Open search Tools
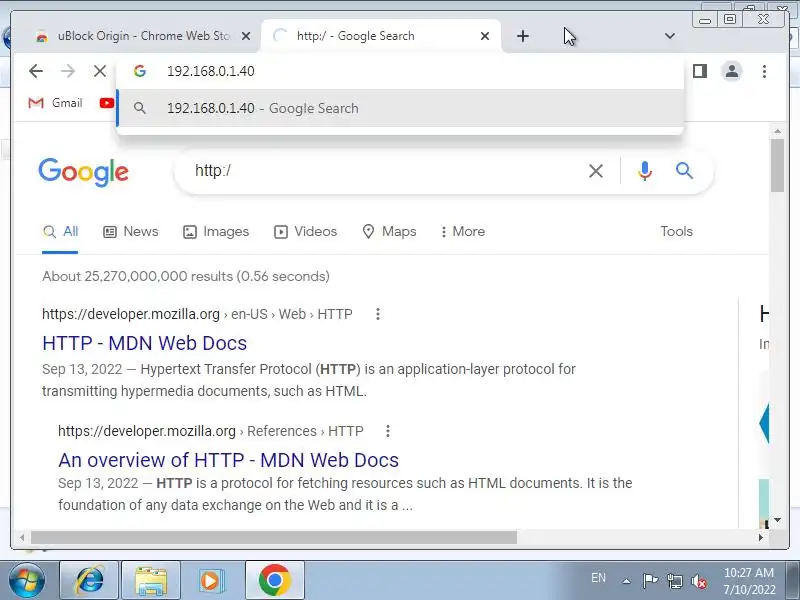This screenshot has width=800, height=600. [677, 232]
